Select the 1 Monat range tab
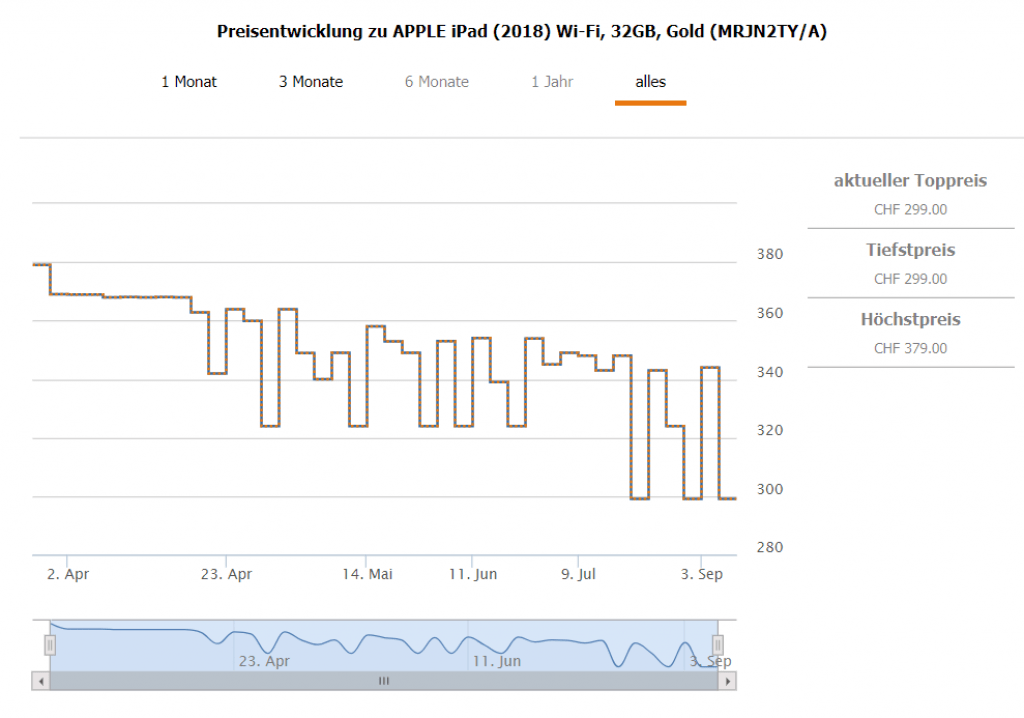This screenshot has height=718, width=1024. point(189,82)
